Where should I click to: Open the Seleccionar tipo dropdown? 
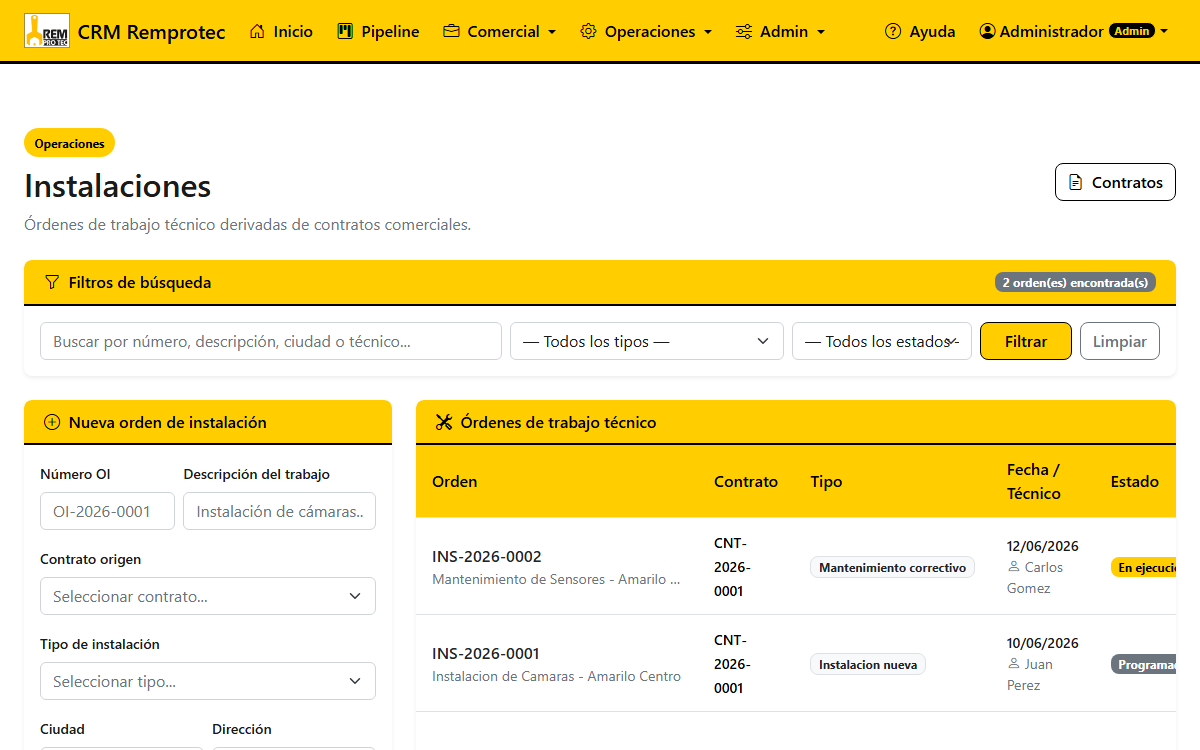pos(208,681)
